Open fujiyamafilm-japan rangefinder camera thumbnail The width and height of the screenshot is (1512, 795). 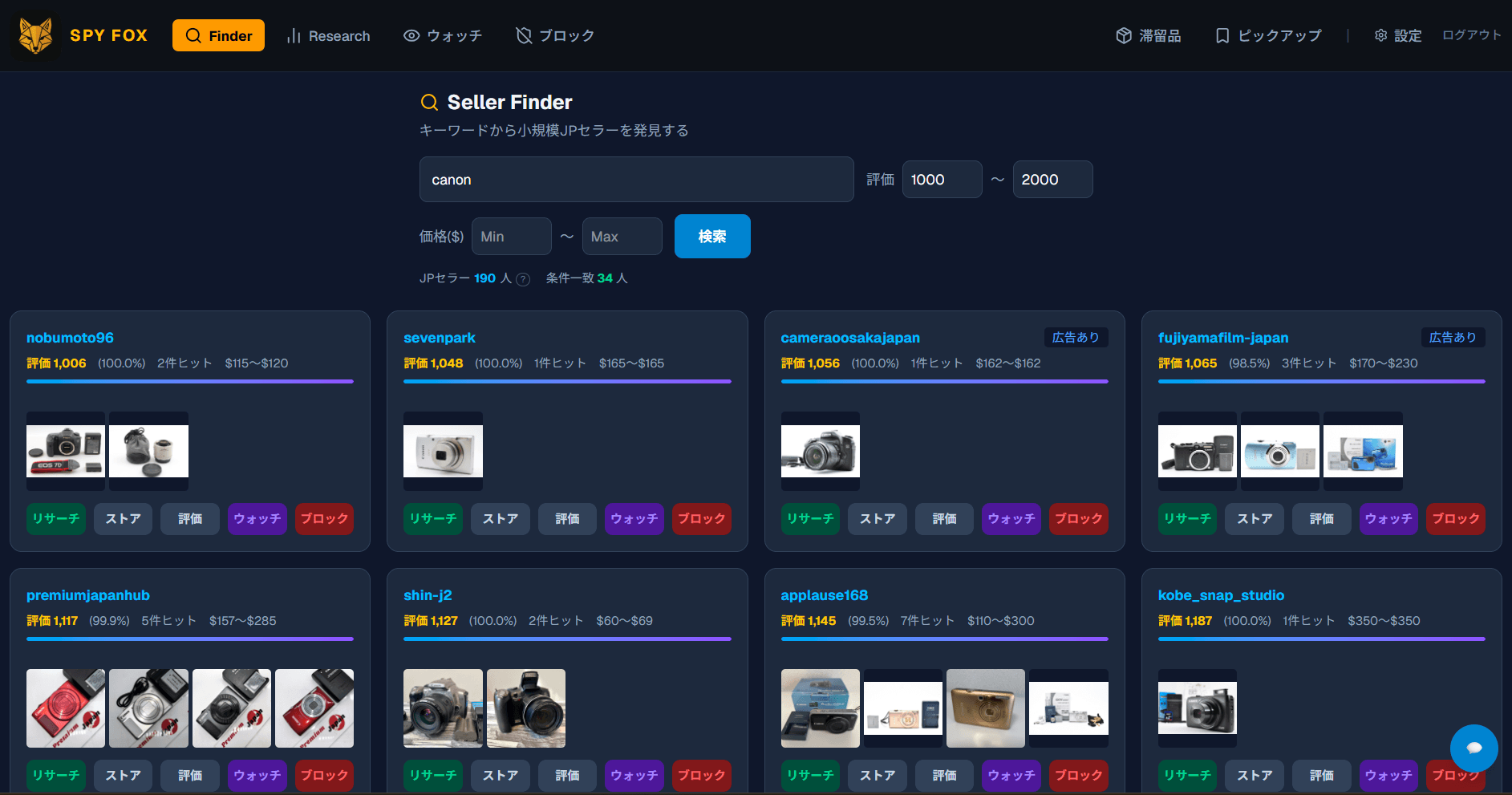[1198, 452]
